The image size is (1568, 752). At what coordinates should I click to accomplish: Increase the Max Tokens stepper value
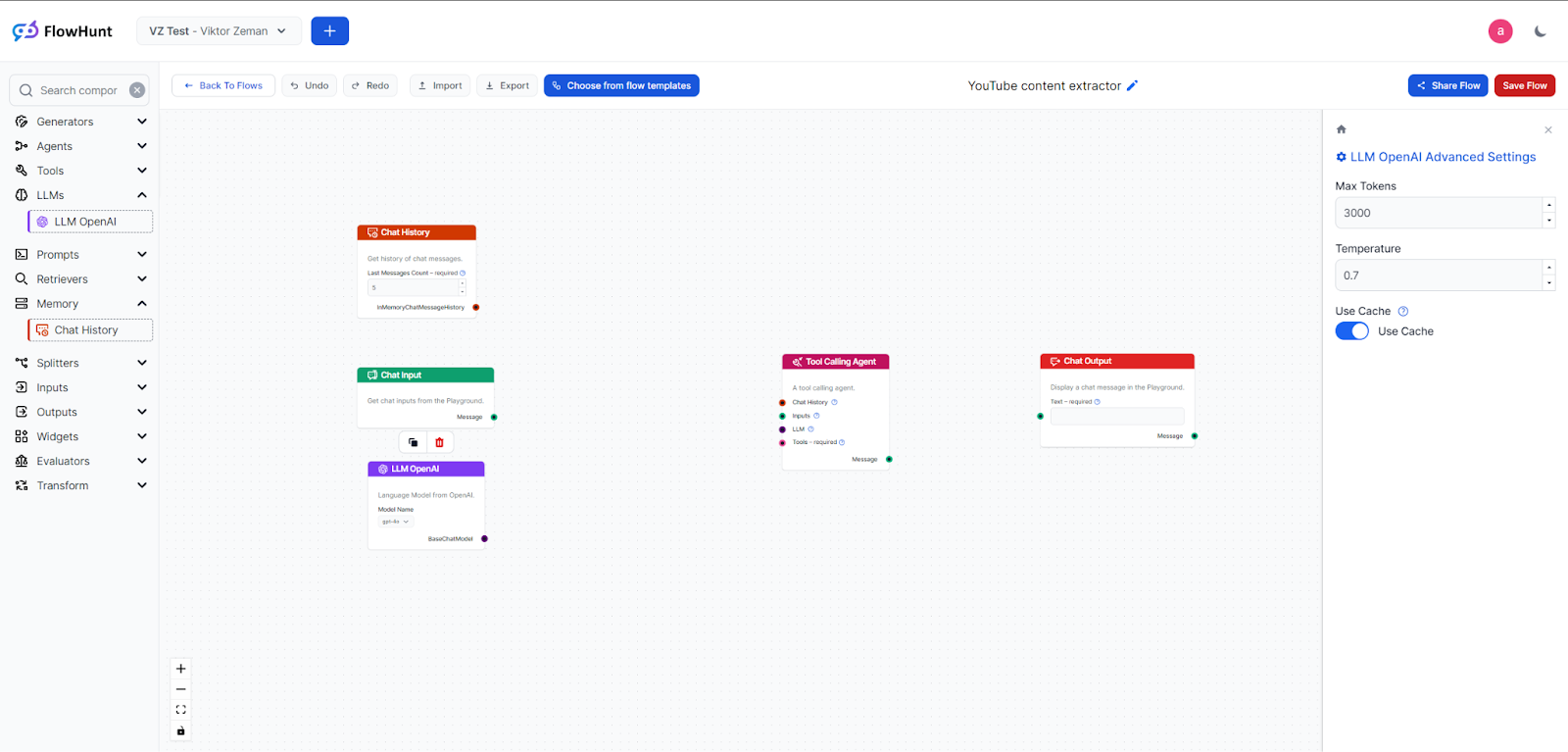[x=1548, y=205]
